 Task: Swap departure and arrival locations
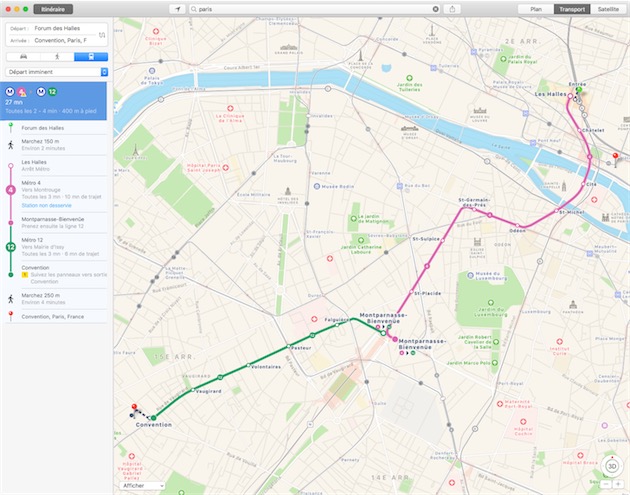coord(102,35)
